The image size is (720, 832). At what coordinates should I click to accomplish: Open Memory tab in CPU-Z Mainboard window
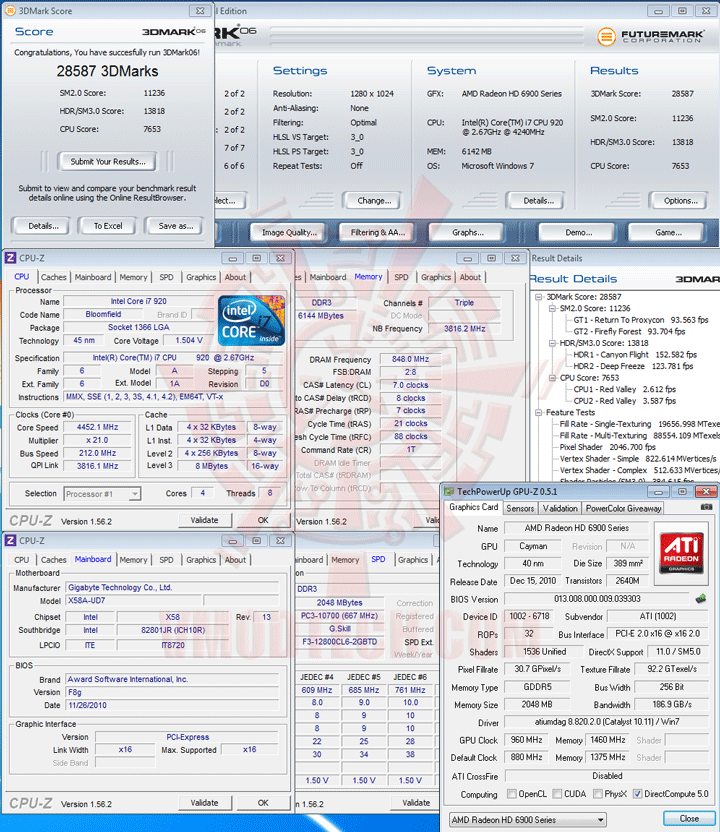[x=133, y=560]
